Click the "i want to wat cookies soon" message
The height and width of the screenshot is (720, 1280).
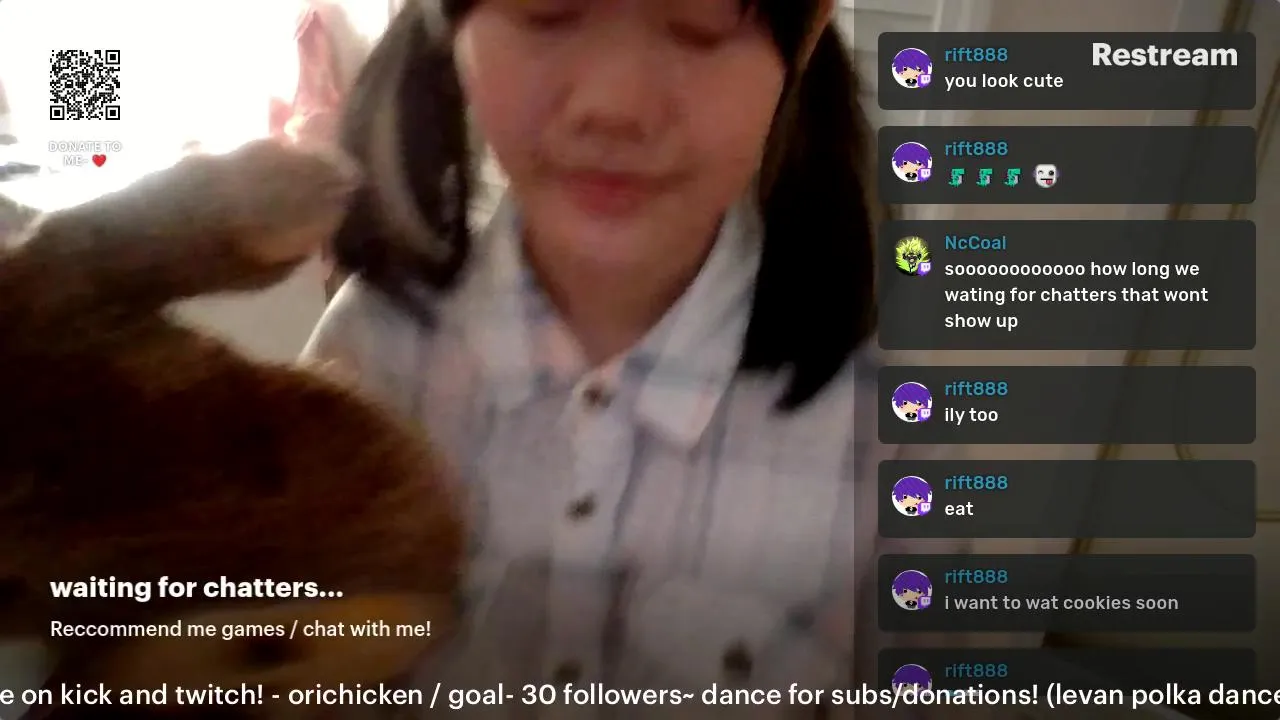pyautogui.click(x=1061, y=603)
